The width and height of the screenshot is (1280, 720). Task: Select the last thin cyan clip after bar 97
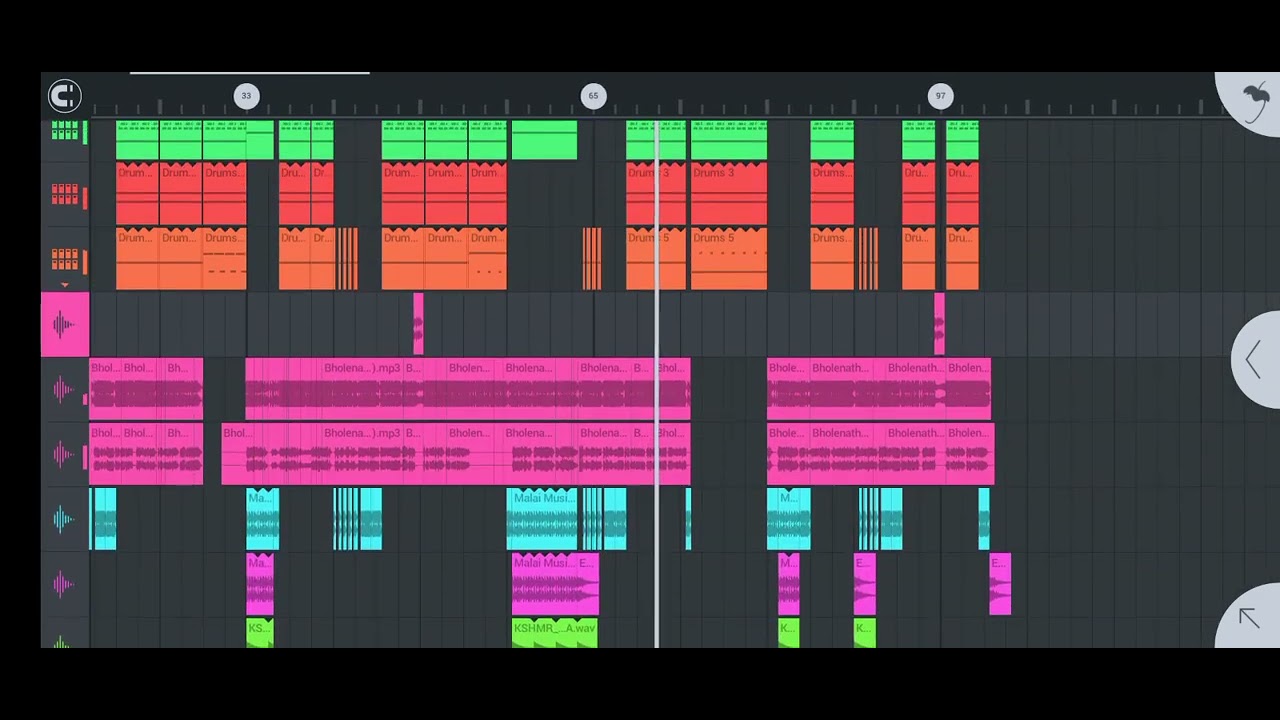click(984, 519)
